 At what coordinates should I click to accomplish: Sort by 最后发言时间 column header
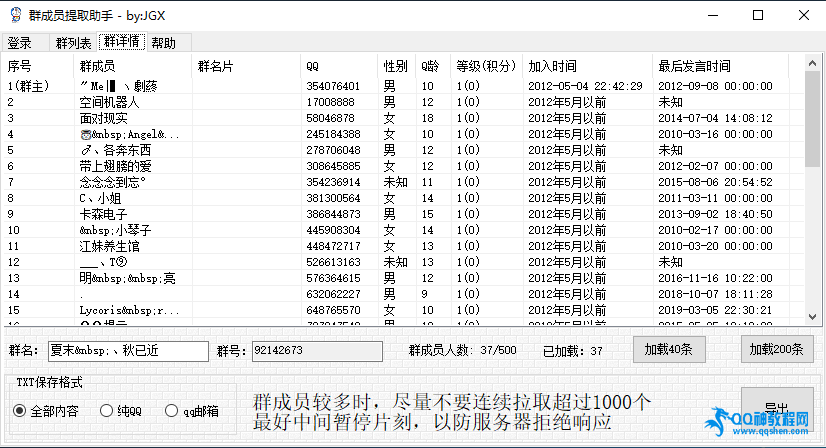(x=721, y=66)
